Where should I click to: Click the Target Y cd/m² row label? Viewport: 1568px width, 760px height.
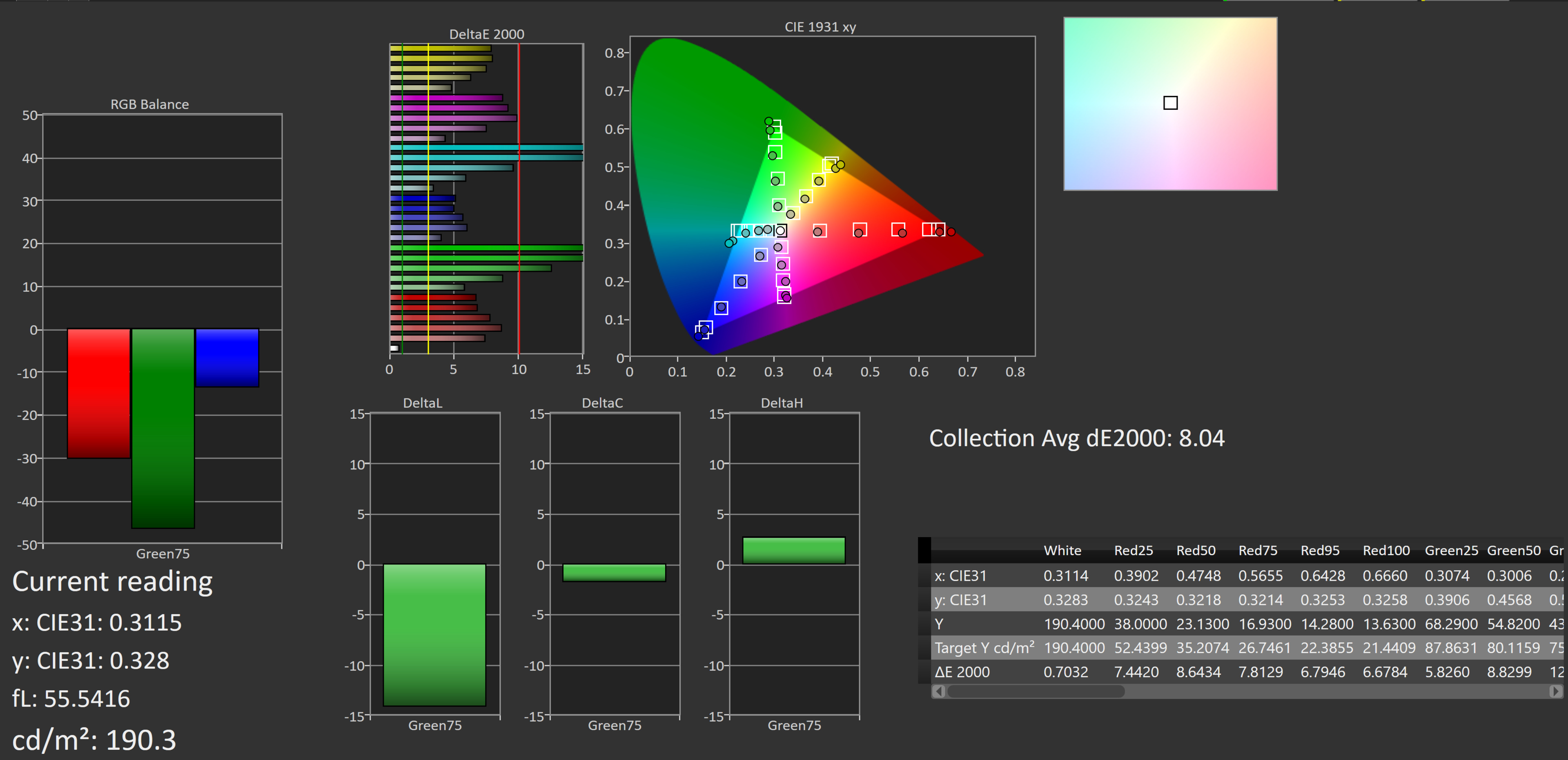coord(984,648)
